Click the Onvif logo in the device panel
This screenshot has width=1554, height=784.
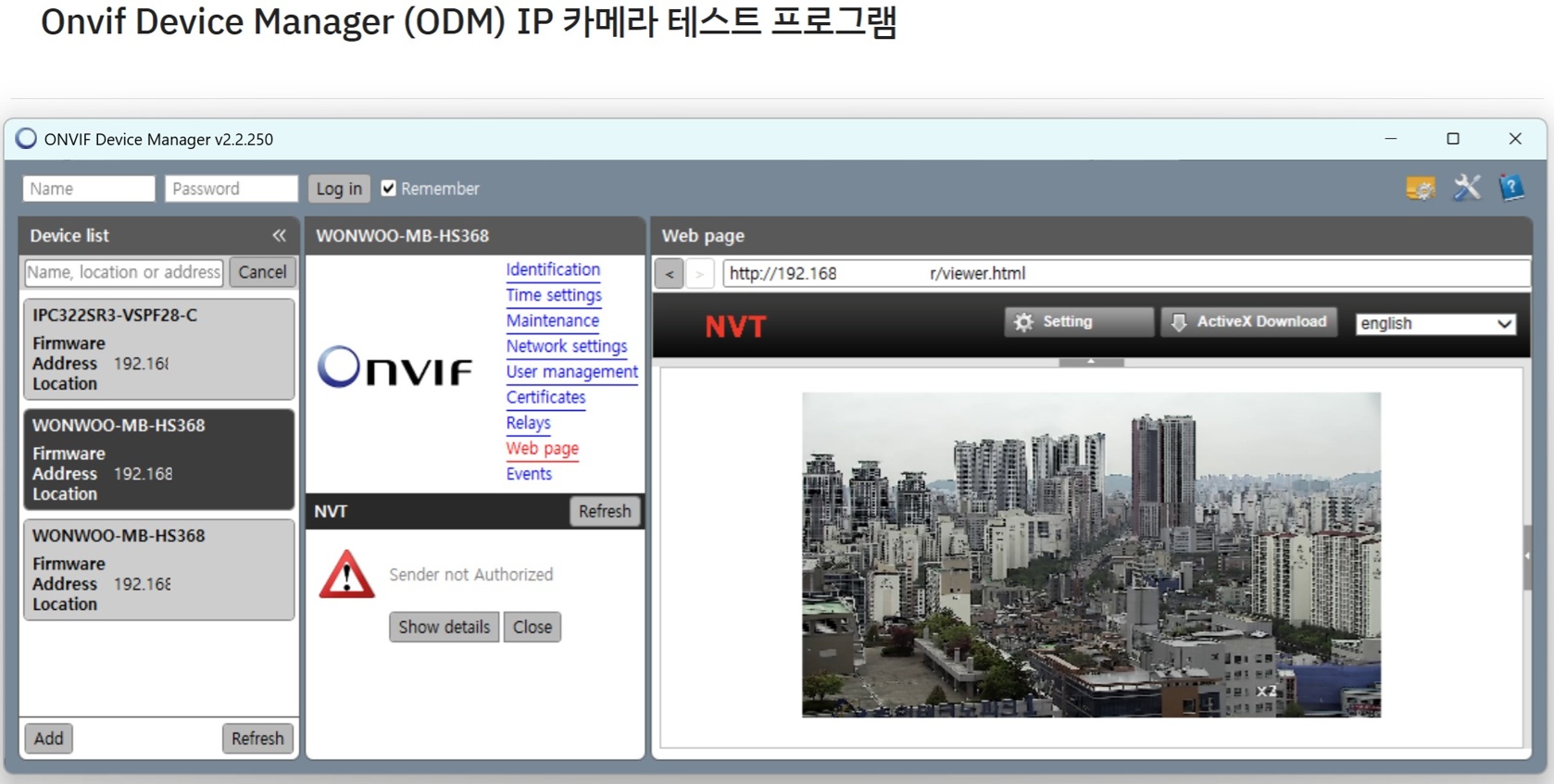(x=395, y=367)
